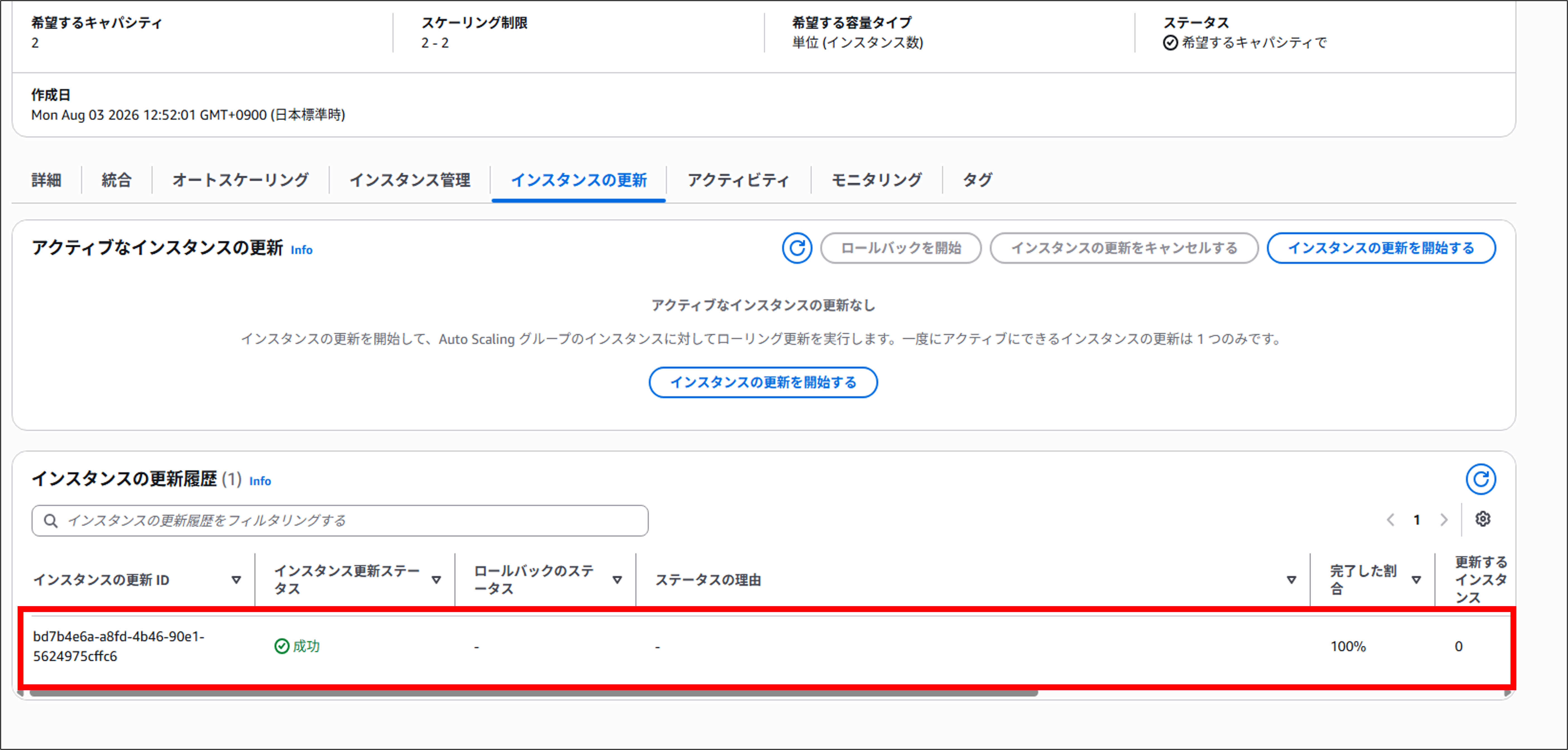Open Info link beside アクティブなインスタンスの更新
The height and width of the screenshot is (750, 1568).
pyautogui.click(x=301, y=250)
